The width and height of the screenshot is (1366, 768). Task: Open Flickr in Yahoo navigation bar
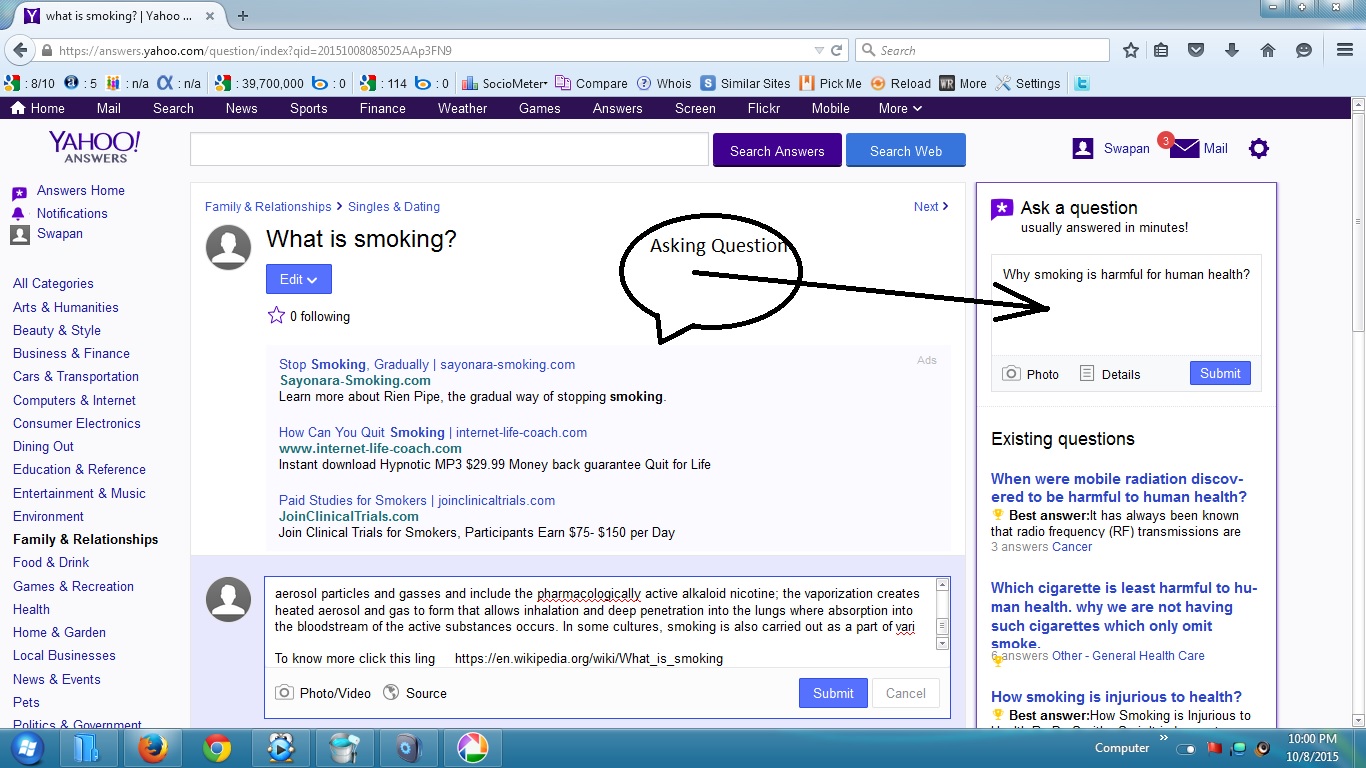764,108
